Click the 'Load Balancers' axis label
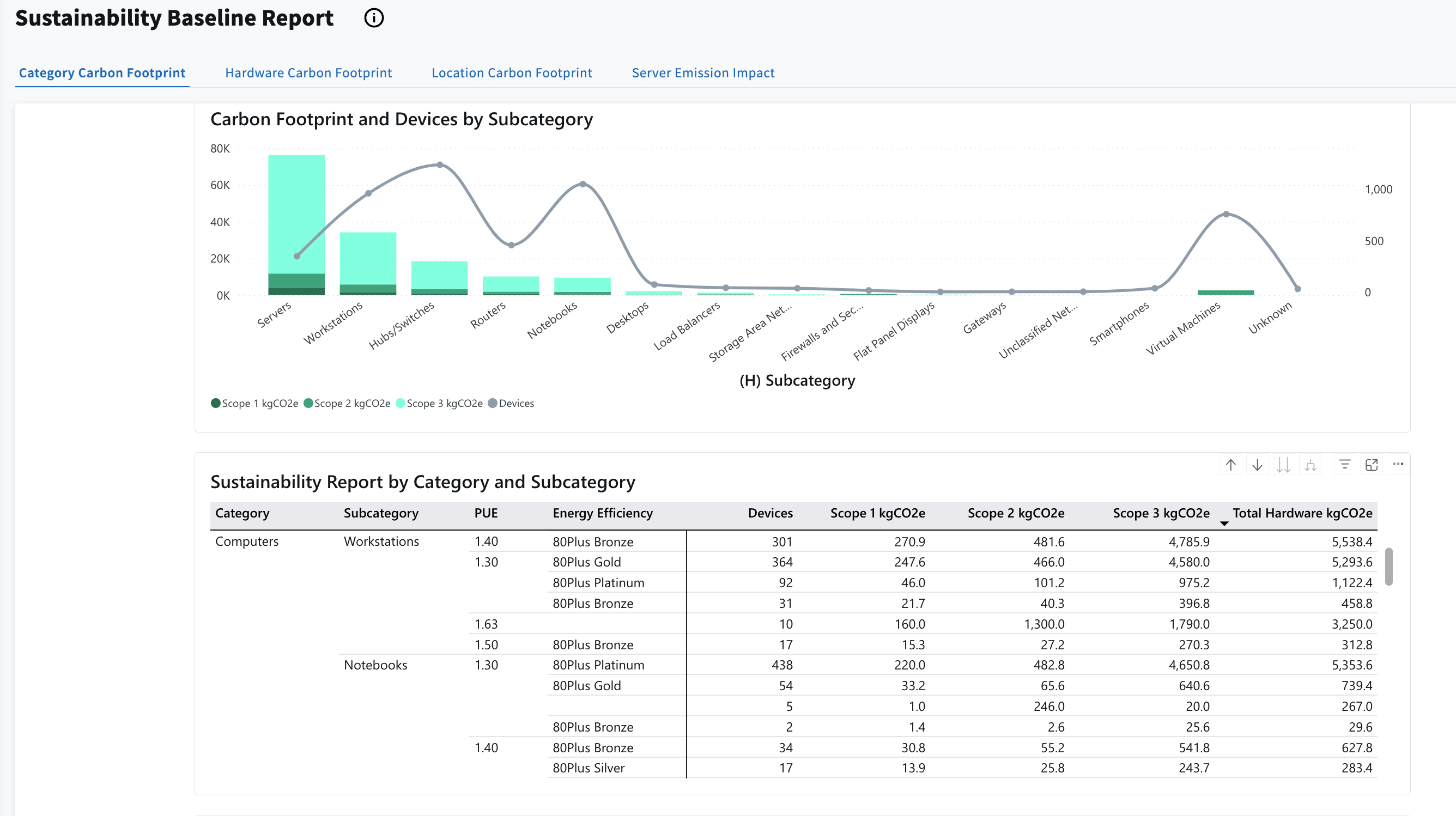 (687, 326)
